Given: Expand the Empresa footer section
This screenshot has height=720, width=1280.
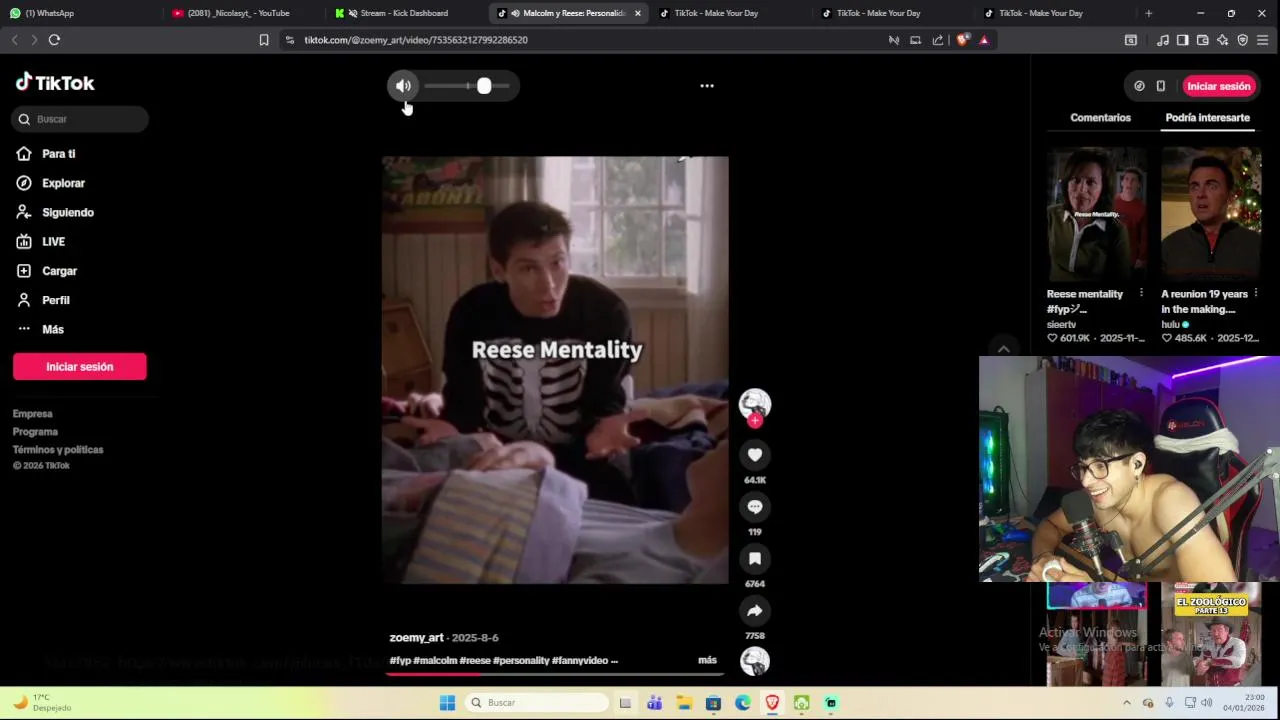Looking at the screenshot, I should [x=33, y=414].
